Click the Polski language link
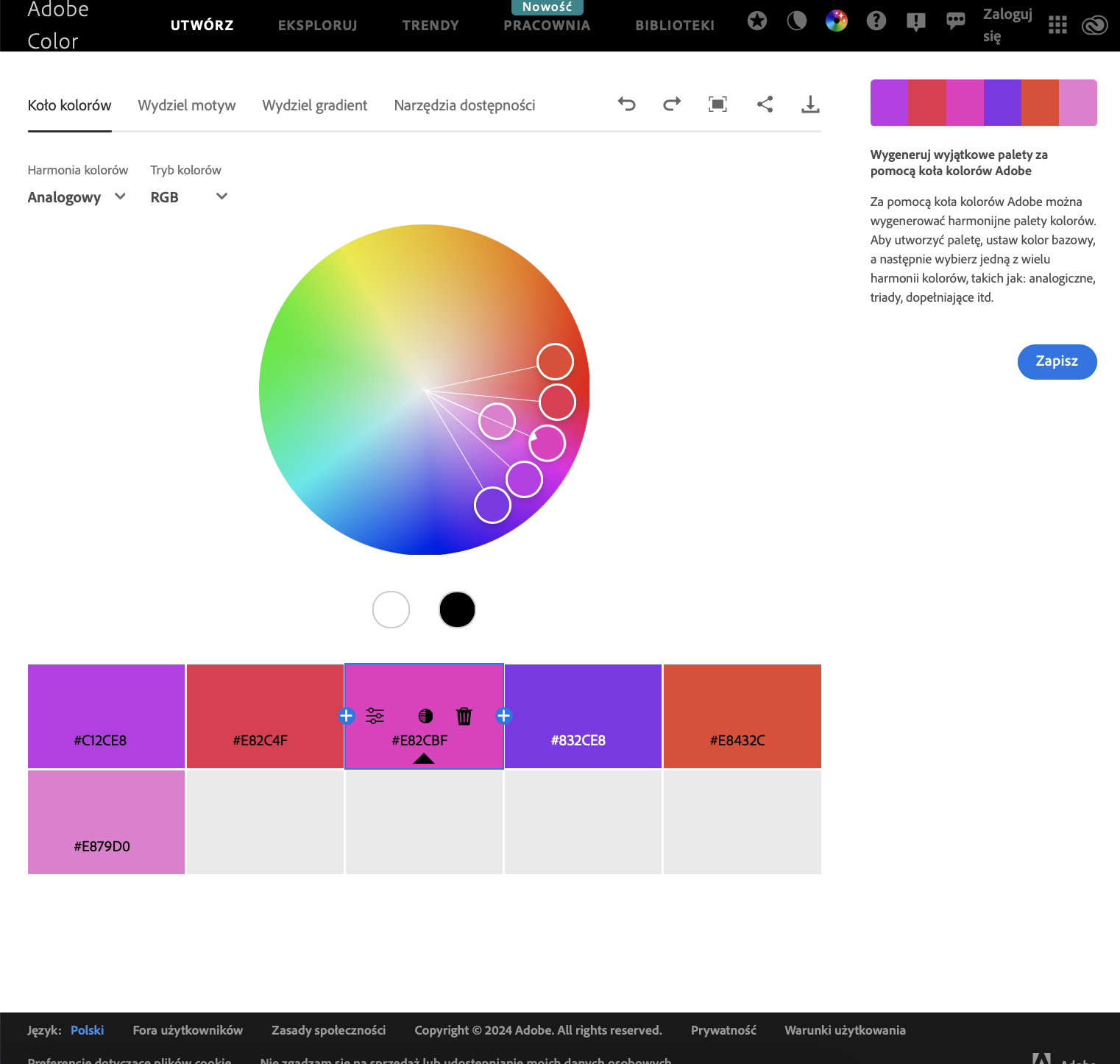 pos(87,1030)
